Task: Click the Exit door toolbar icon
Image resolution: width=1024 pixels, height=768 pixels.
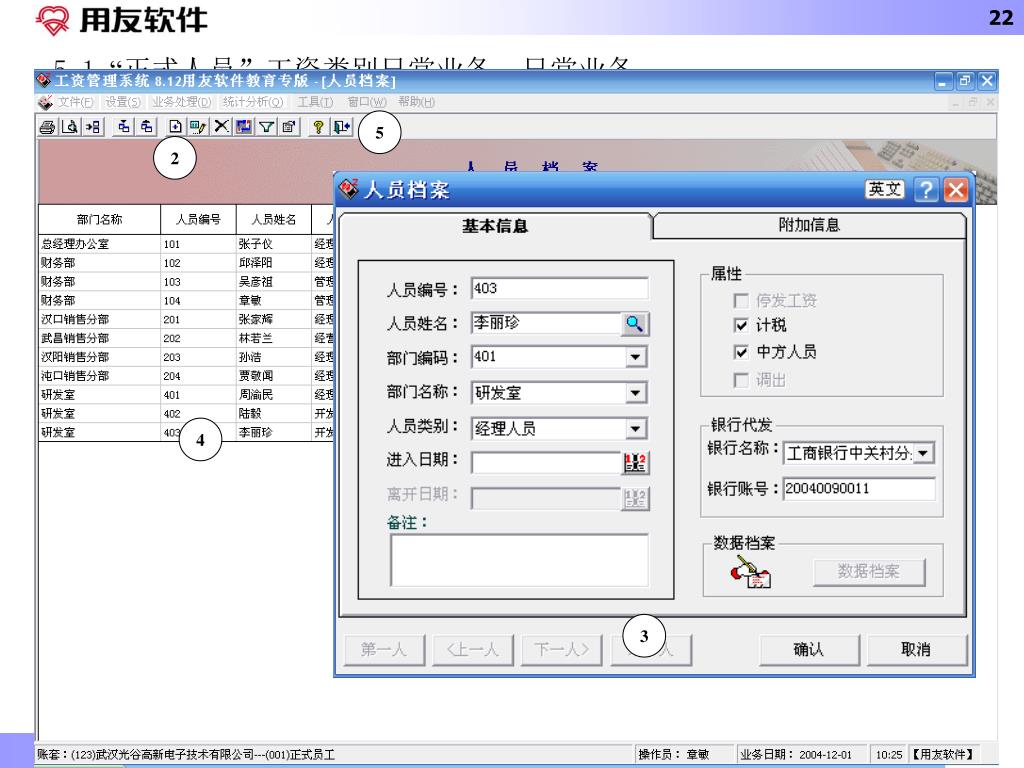Action: coord(342,127)
